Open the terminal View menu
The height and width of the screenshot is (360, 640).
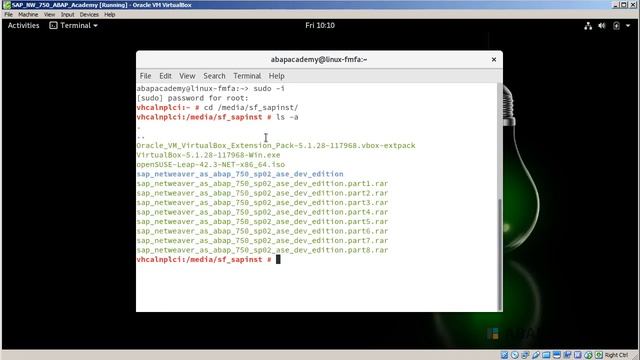(187, 76)
